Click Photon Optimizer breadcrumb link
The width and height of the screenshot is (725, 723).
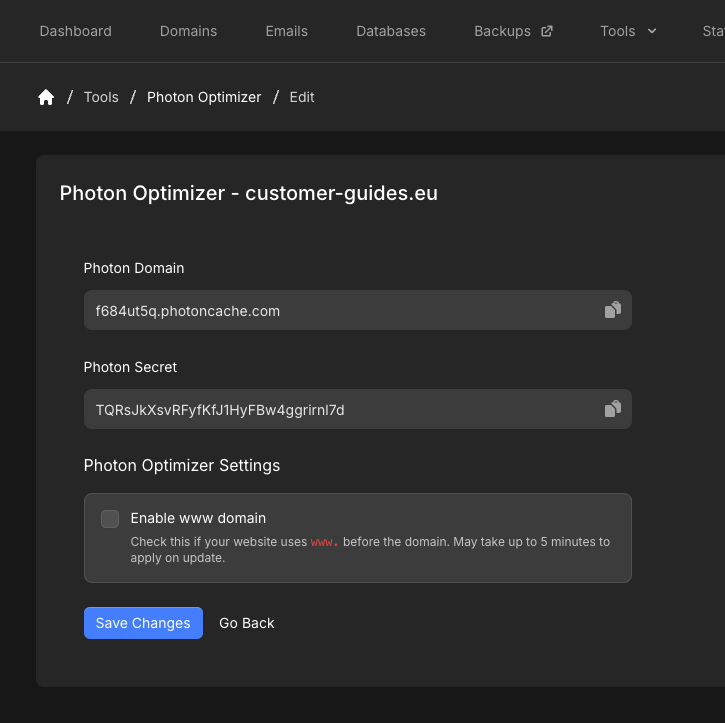(204, 97)
